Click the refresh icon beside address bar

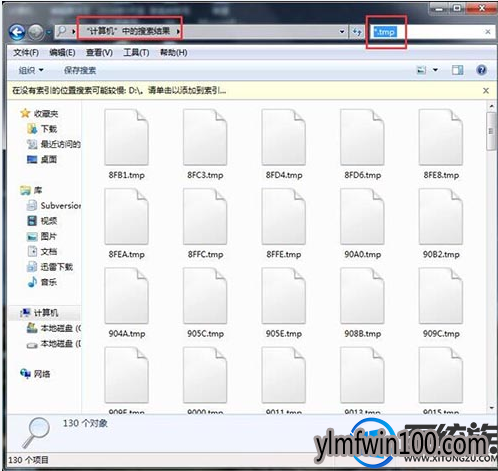[x=357, y=32]
